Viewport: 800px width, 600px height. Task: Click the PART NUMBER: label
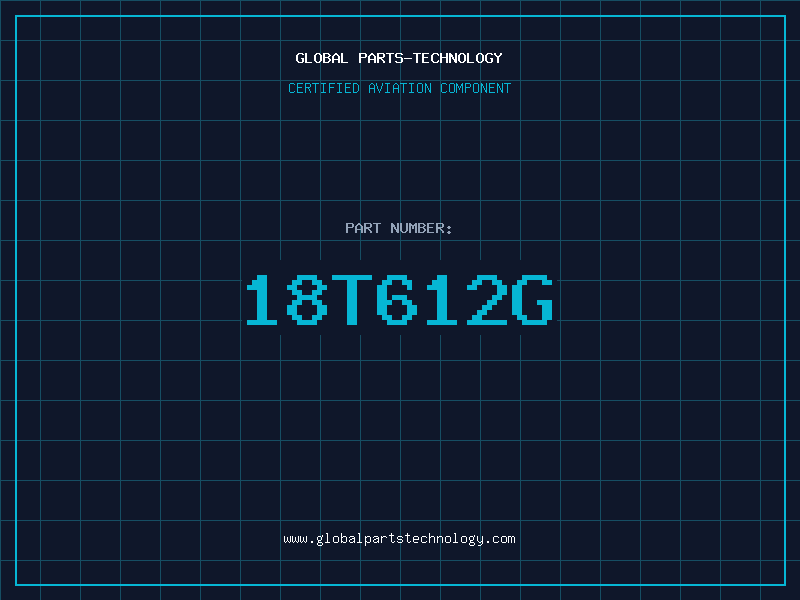[399, 228]
